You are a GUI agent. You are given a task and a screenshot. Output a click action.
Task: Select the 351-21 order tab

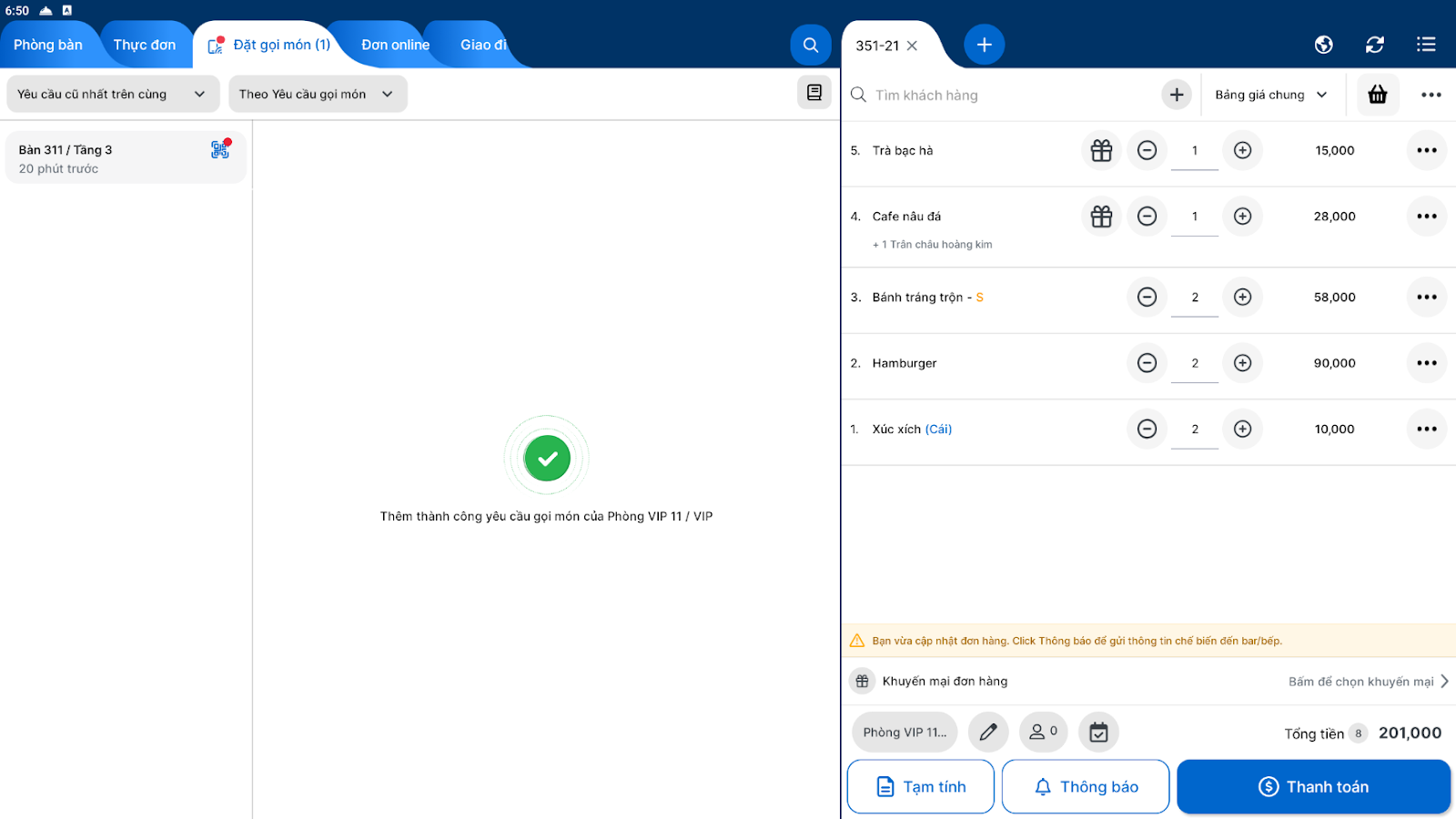pos(877,45)
